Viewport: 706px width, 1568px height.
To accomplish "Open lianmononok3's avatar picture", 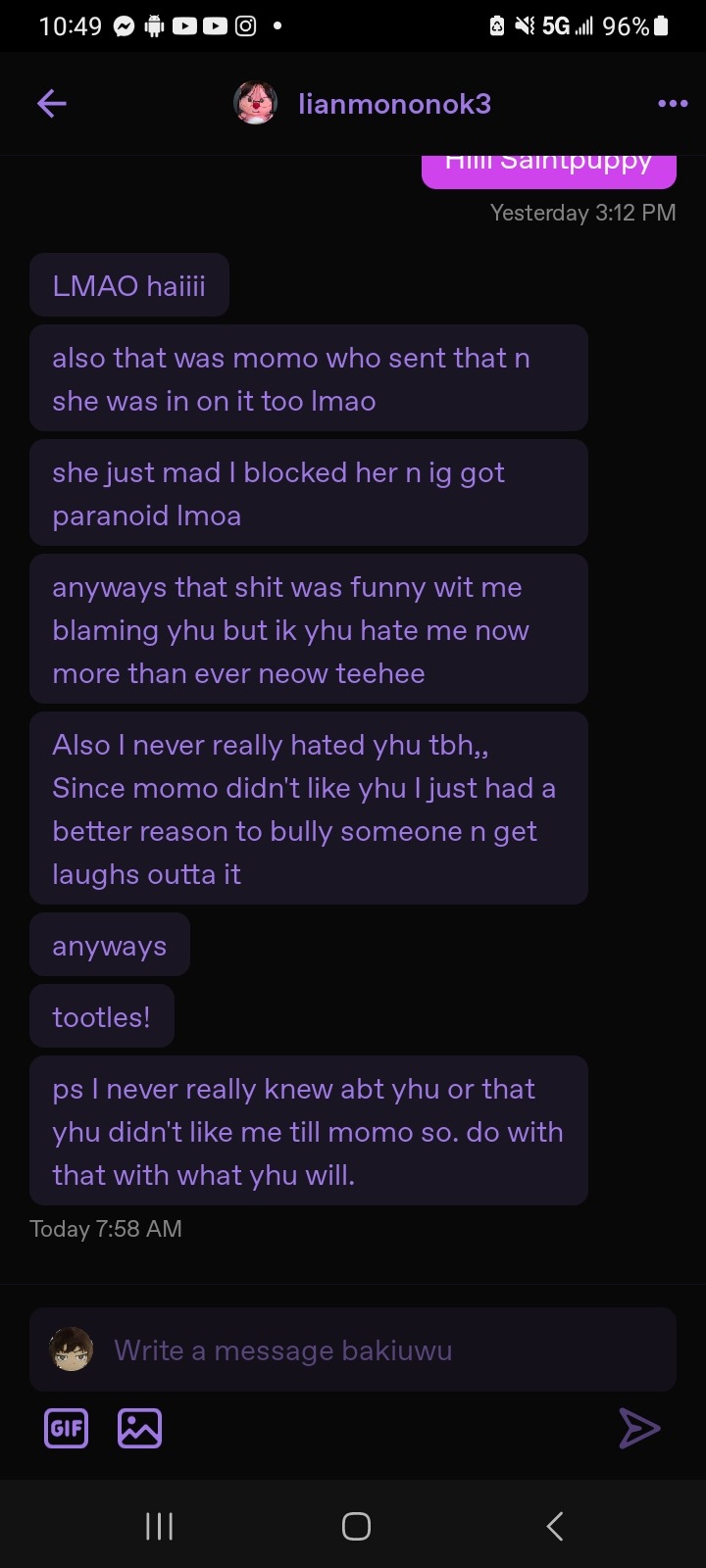I will coord(255,103).
